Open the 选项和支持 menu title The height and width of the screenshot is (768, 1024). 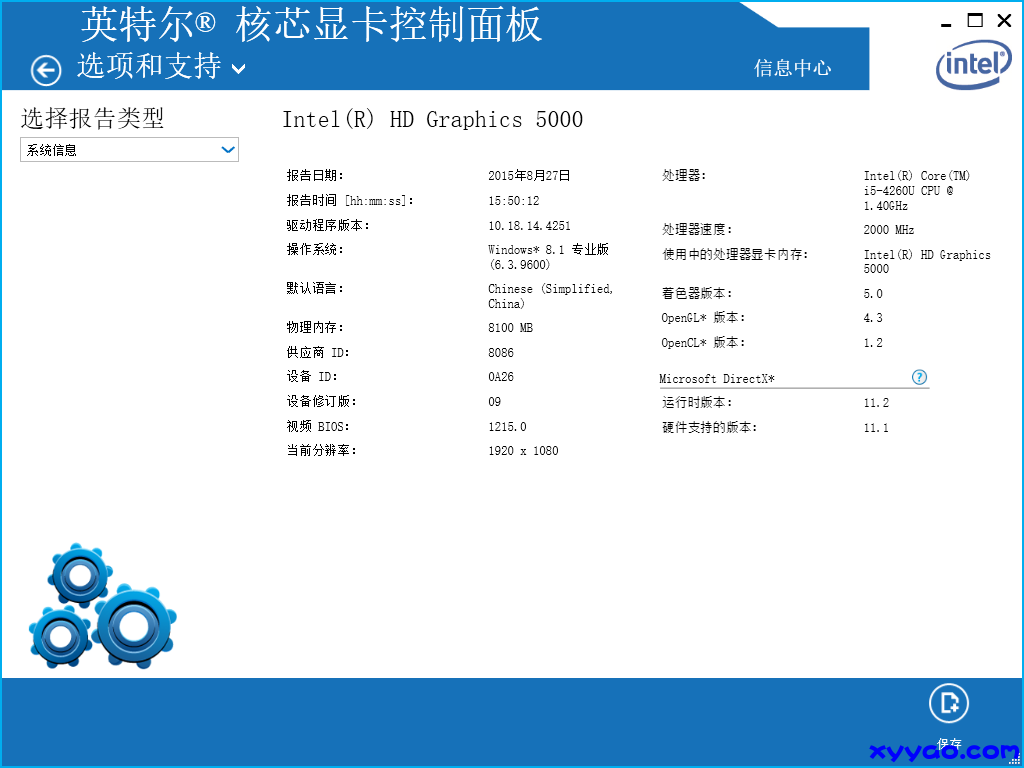coord(149,67)
